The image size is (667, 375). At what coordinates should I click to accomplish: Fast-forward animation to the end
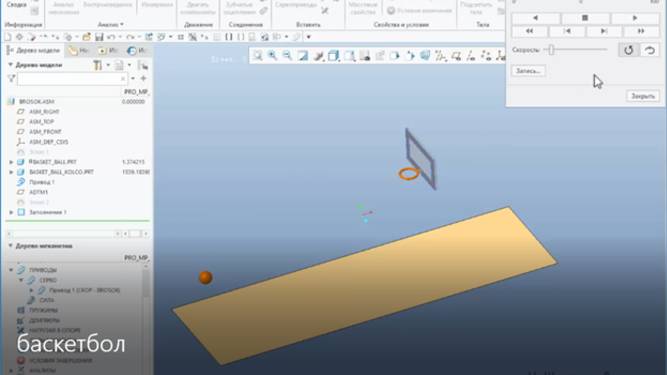[x=641, y=31]
